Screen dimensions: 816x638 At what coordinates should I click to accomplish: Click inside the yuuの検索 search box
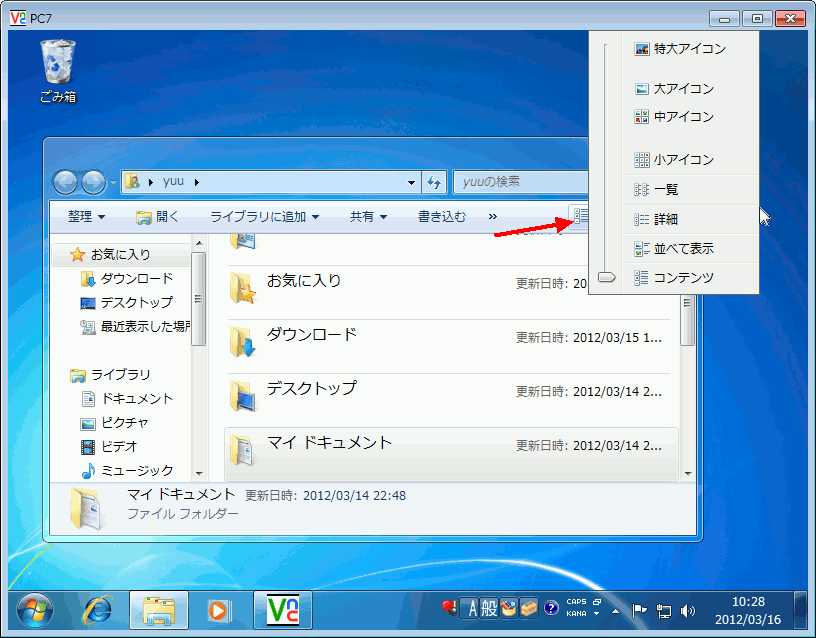click(x=520, y=182)
